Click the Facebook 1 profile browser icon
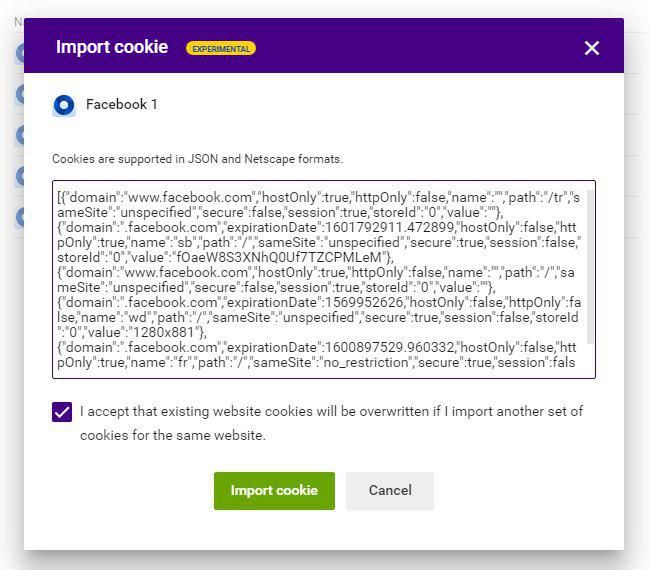This screenshot has width=650, height=570. pos(64,105)
